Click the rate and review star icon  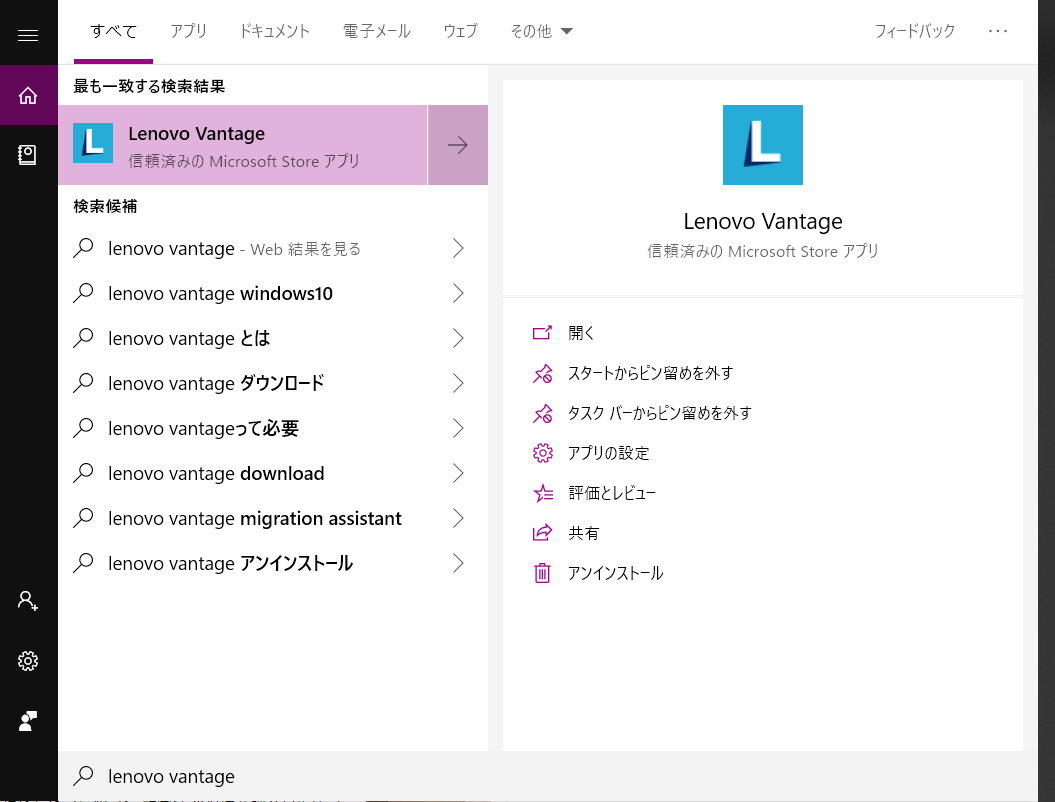click(x=542, y=493)
